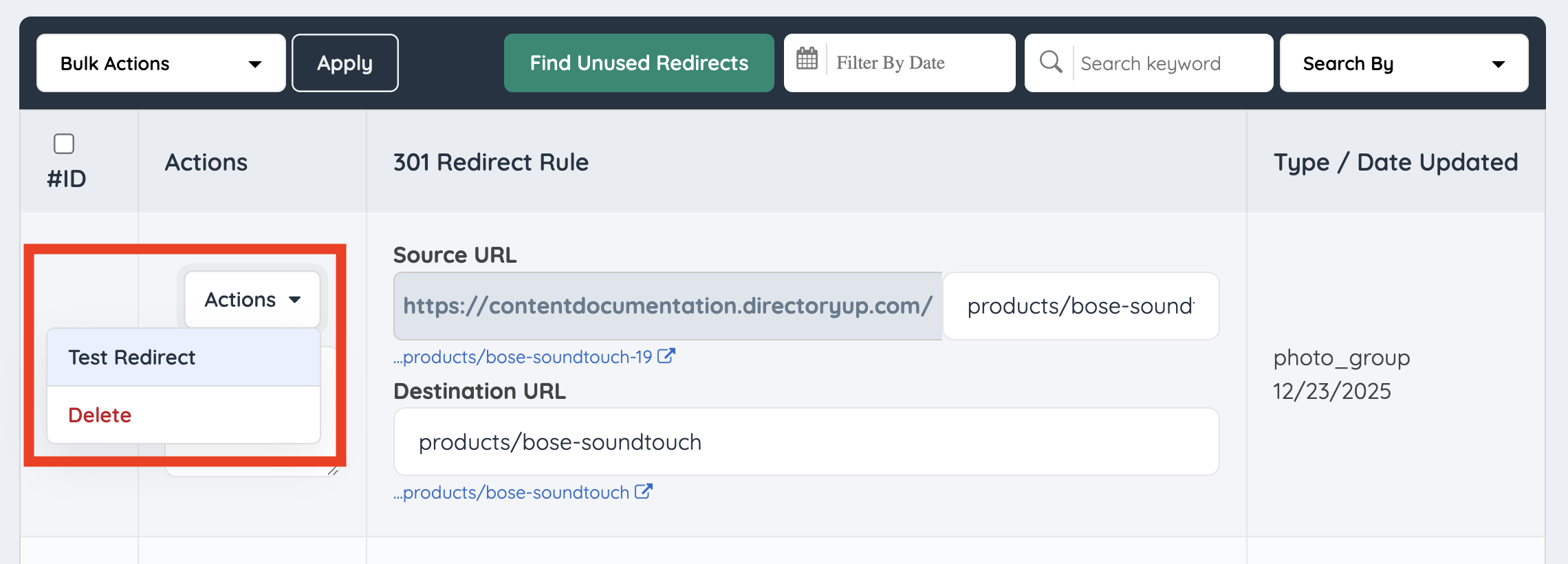Click external link icon beside bose-soundtouch-19
Image resolution: width=1568 pixels, height=564 pixels.
(666, 356)
